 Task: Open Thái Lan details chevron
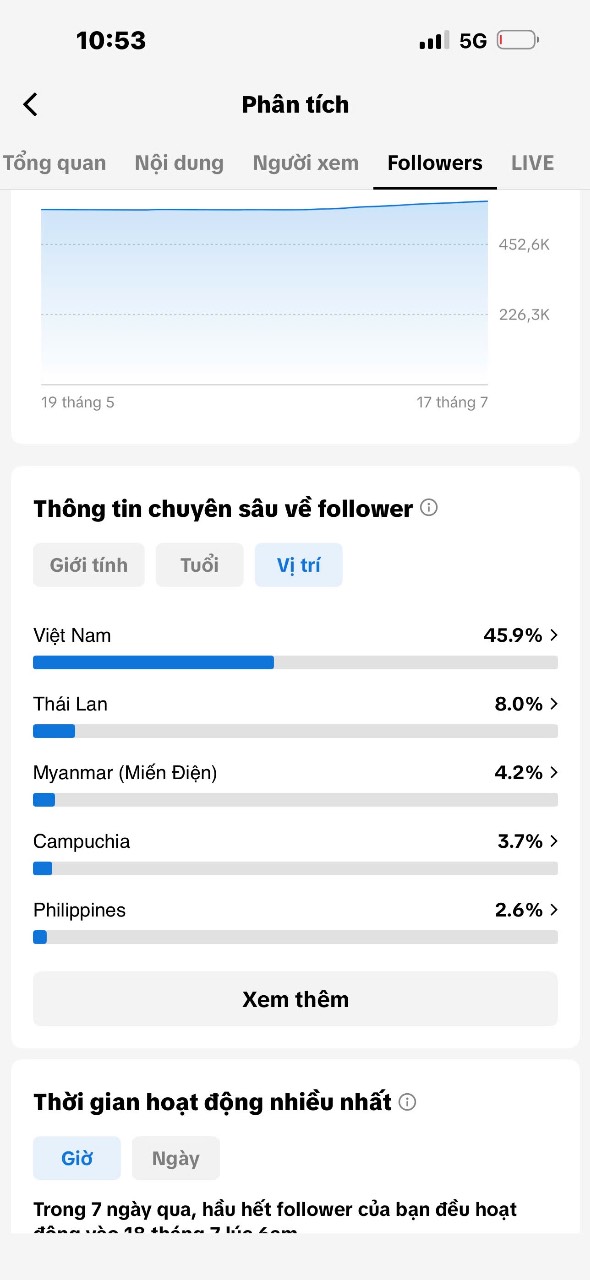pyautogui.click(x=554, y=704)
